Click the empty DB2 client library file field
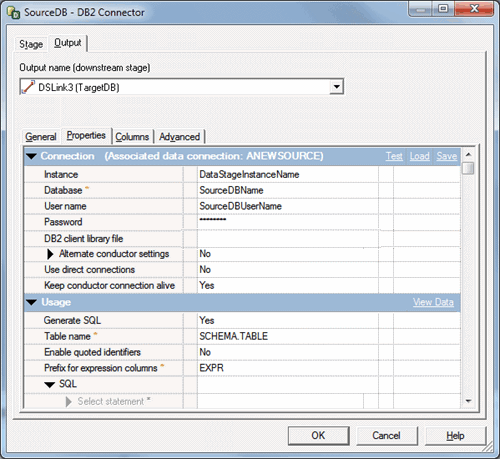This screenshot has width=500, height=459. tap(288, 239)
